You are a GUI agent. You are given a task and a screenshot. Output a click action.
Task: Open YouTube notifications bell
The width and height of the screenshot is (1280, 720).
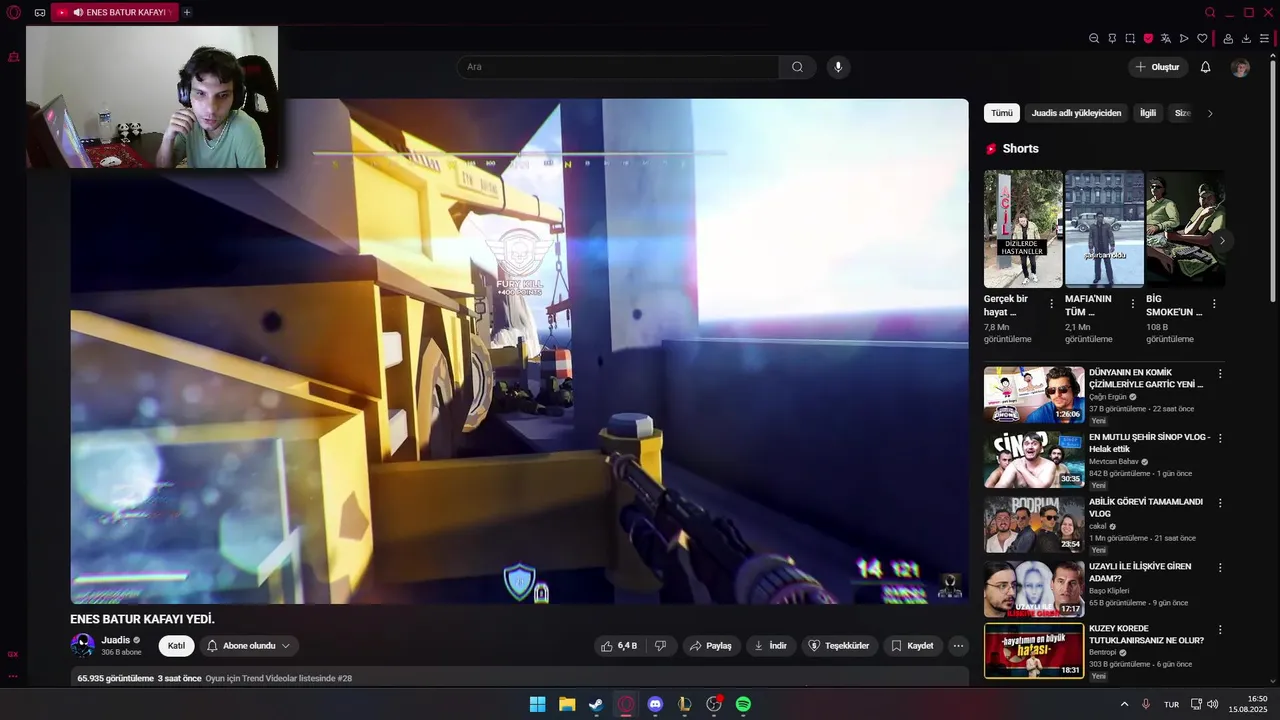1205,67
